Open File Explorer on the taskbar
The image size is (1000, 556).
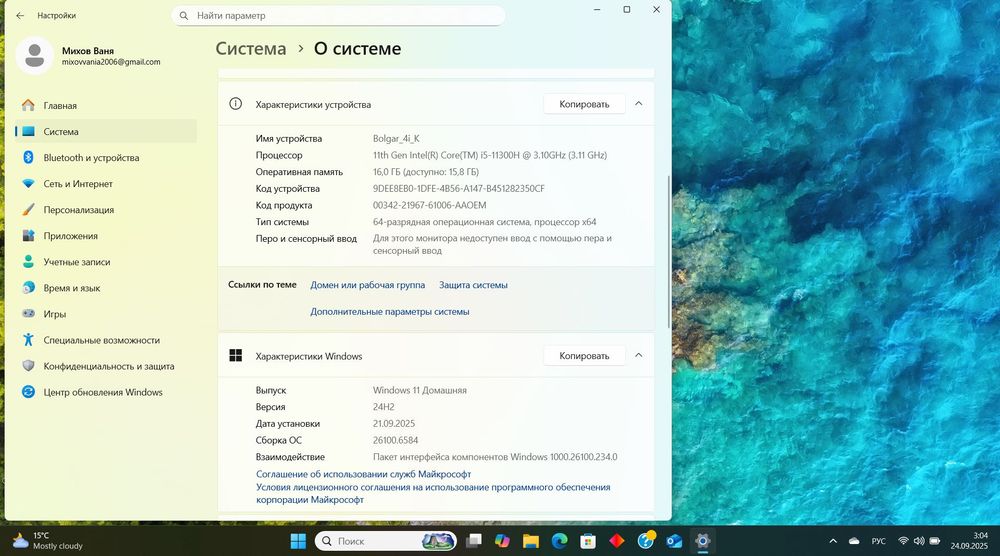[531, 541]
